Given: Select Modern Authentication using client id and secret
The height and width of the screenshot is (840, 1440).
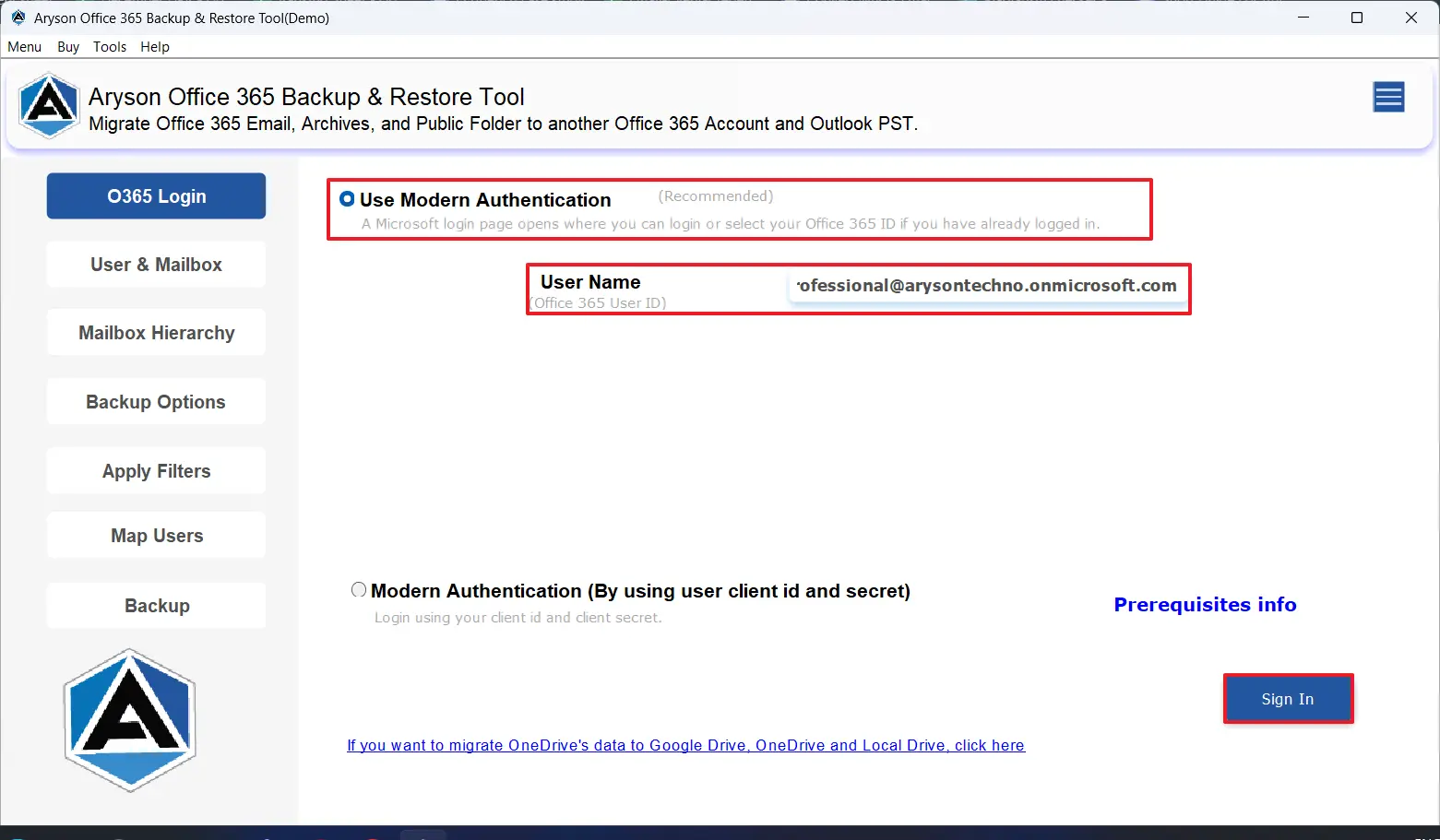Looking at the screenshot, I should click(x=358, y=589).
